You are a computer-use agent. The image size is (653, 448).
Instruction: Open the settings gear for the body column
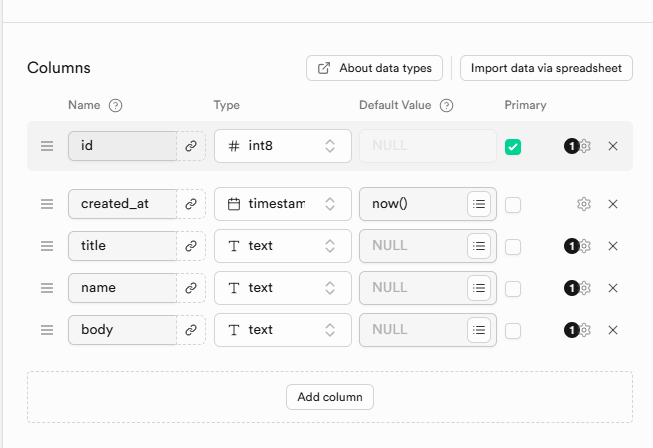585,330
